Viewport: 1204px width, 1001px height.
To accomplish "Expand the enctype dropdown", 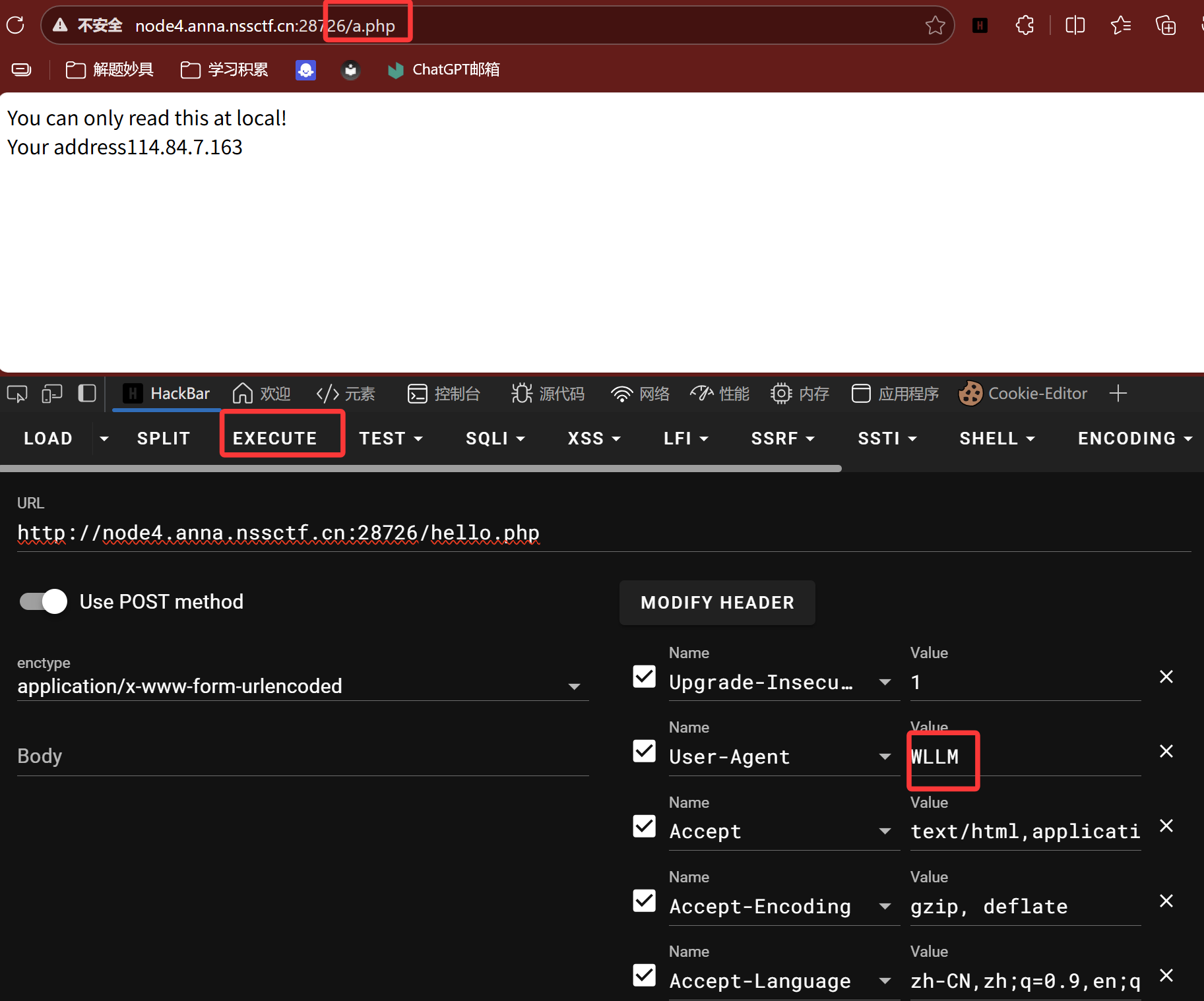I will (x=574, y=686).
